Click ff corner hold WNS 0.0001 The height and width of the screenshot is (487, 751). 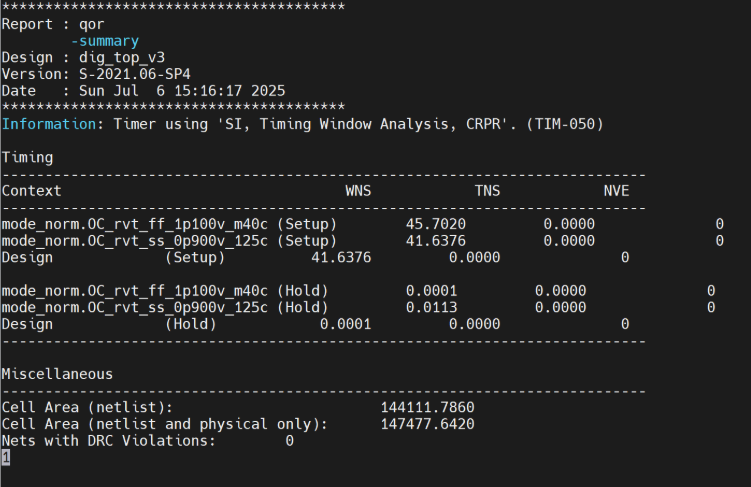432,291
